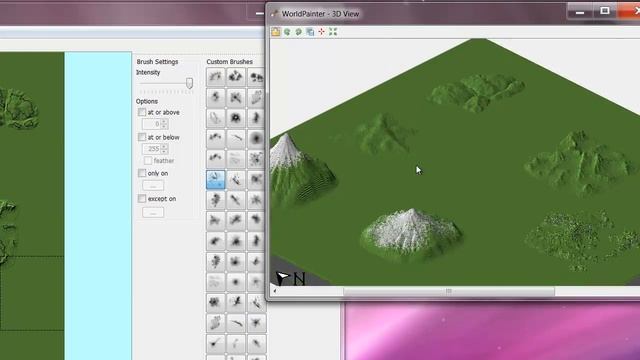Select custom brush in row nine, column two

tap(236, 241)
